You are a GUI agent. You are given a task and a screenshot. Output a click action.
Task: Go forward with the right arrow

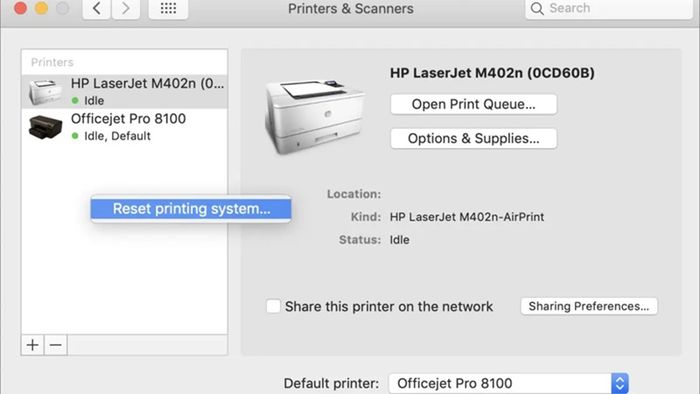126,8
